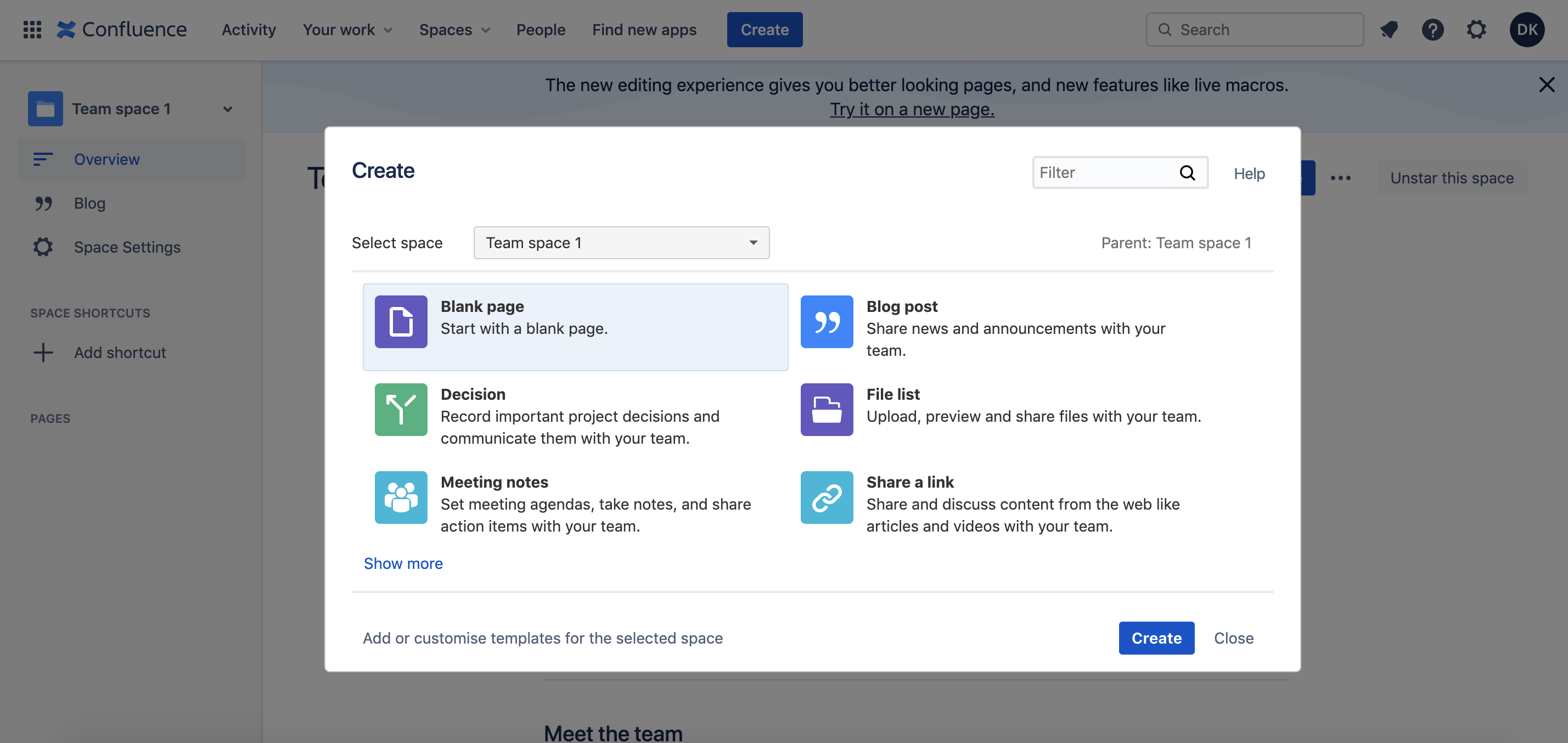Open Find new apps
This screenshot has height=743, width=1568.
click(x=644, y=29)
